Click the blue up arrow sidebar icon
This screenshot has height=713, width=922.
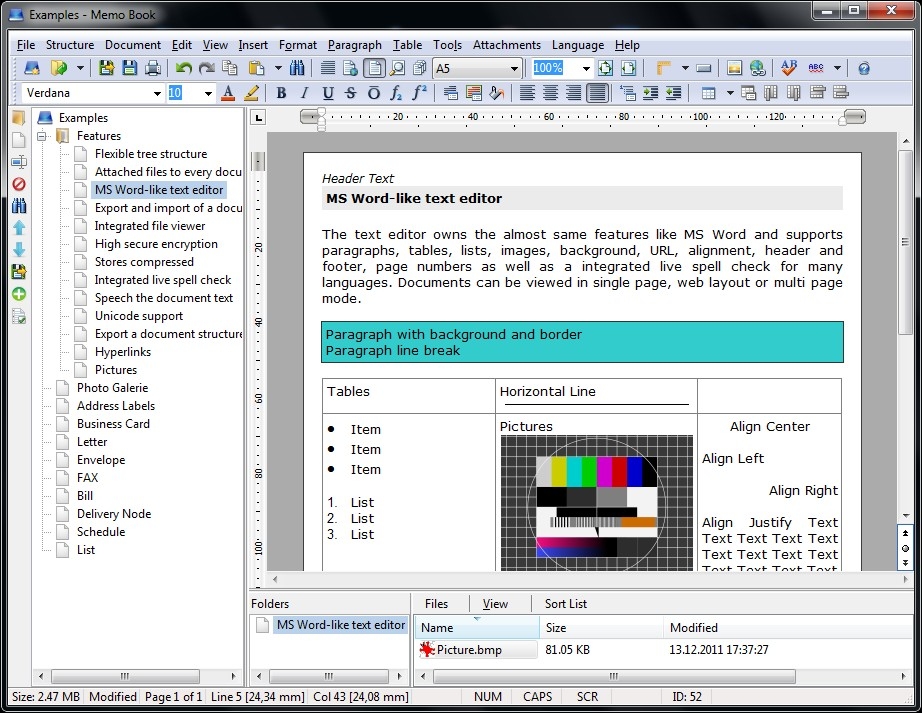(19, 227)
